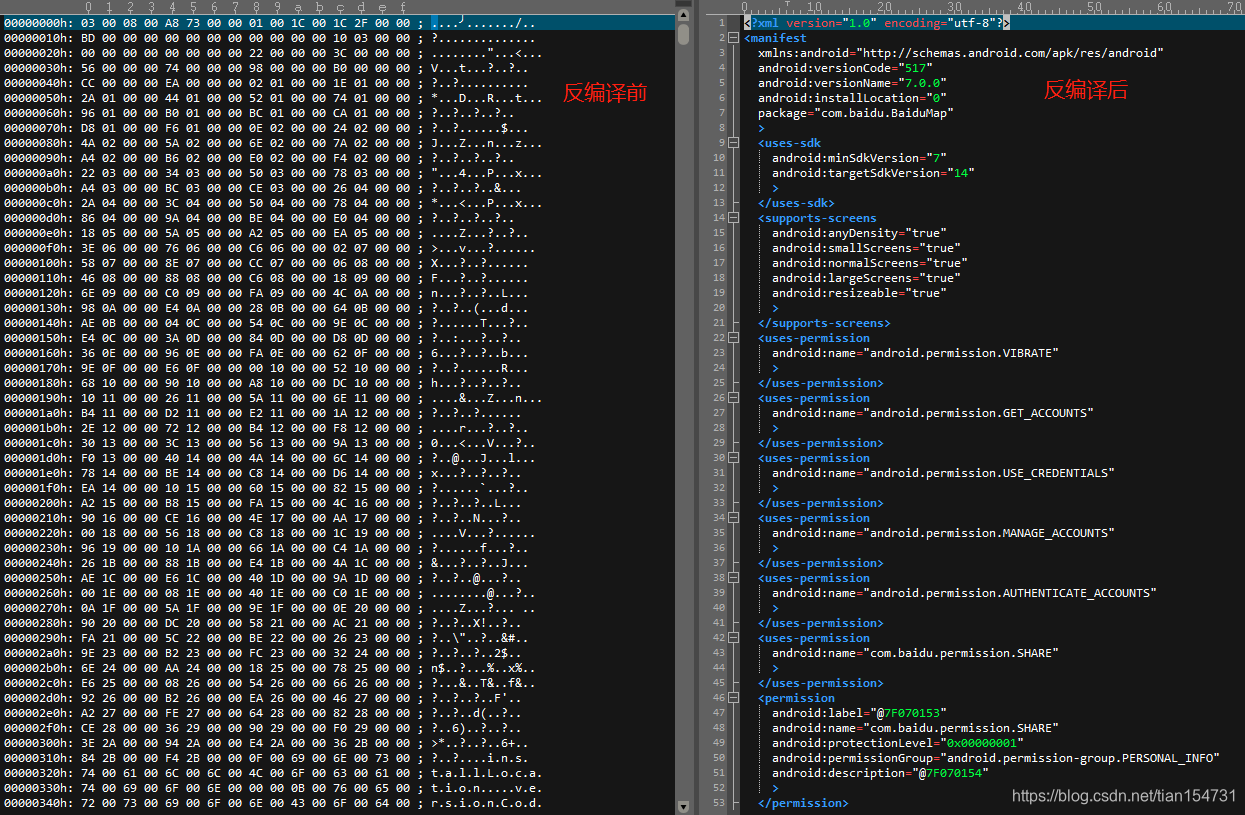Click the android.permission.USE_CREDENTIALS line
This screenshot has height=815, width=1245.
(943, 473)
